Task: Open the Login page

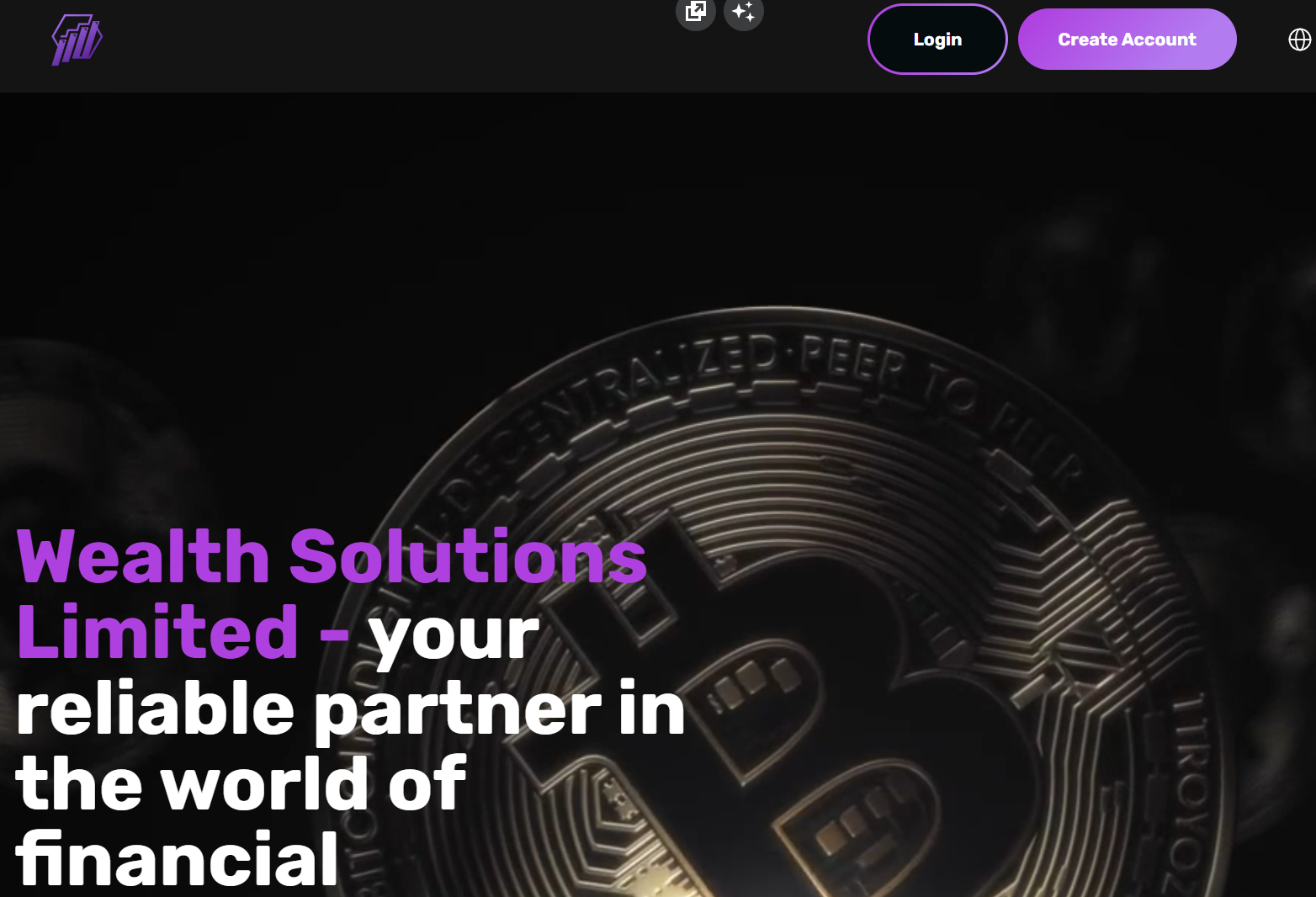Action: pos(937,40)
